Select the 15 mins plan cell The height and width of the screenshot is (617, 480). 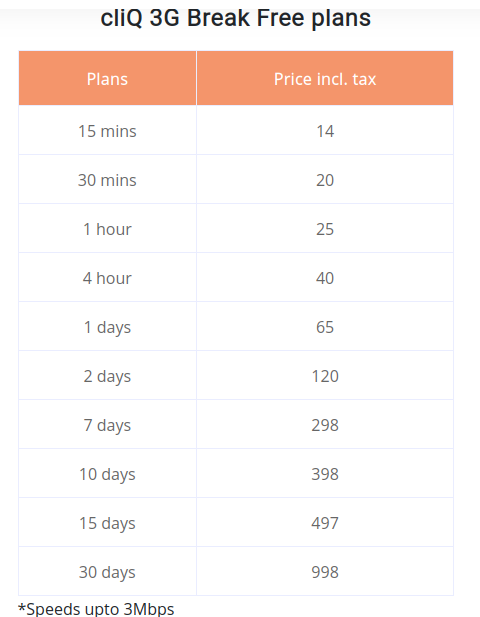[x=107, y=130]
